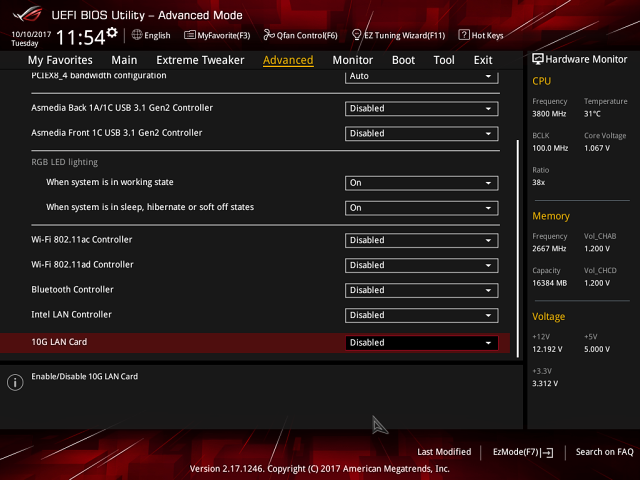Select Asmedia Back 1A/1C USB 3.1 Gen2 Controller label
This screenshot has width=640, height=480.
(x=122, y=108)
